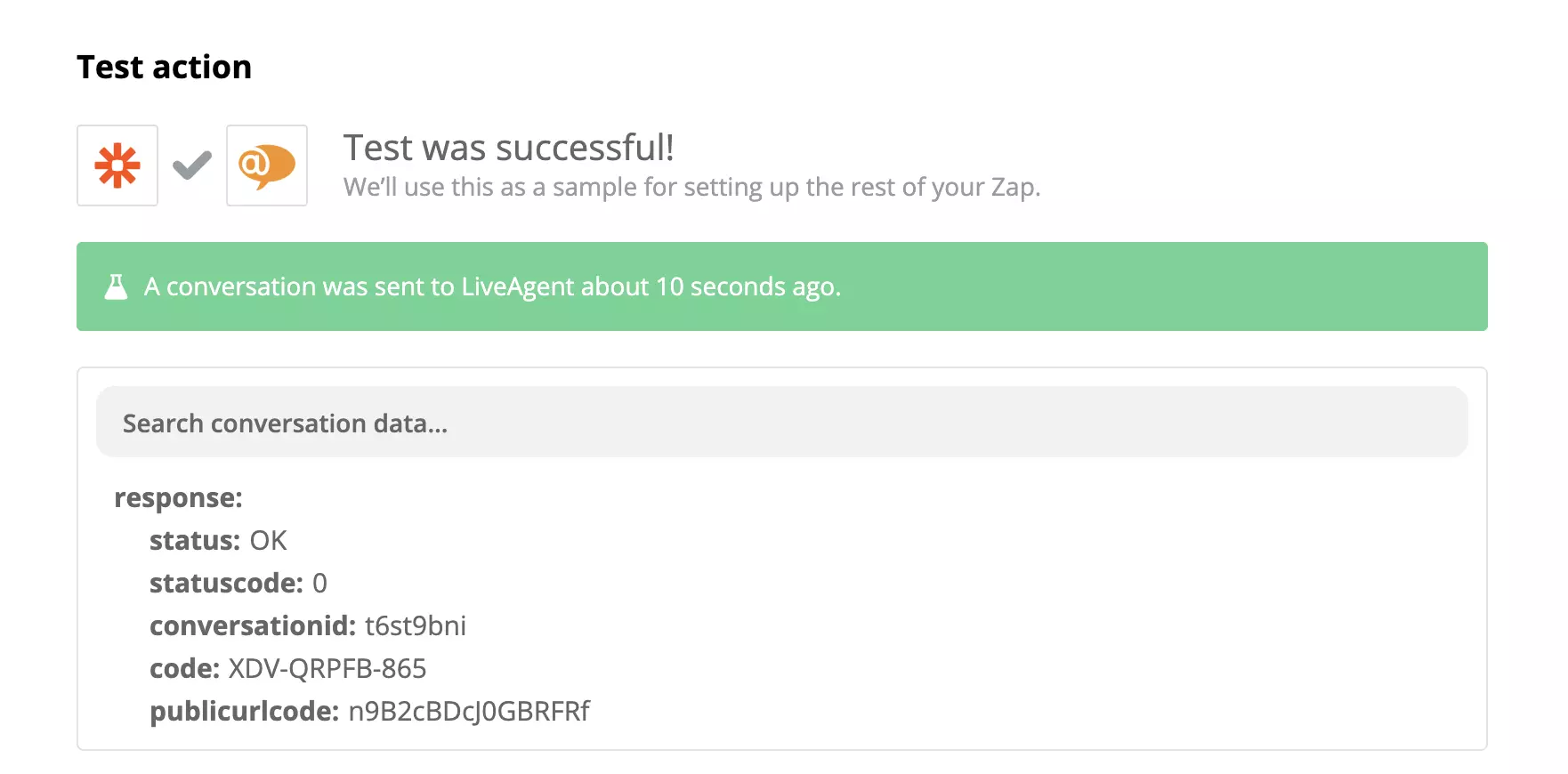Click the green success notification banner
Viewport: 1568px width, 774px height.
point(781,286)
